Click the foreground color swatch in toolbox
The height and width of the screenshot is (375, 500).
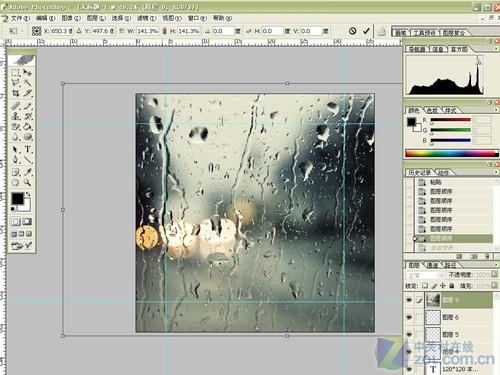coord(18,199)
